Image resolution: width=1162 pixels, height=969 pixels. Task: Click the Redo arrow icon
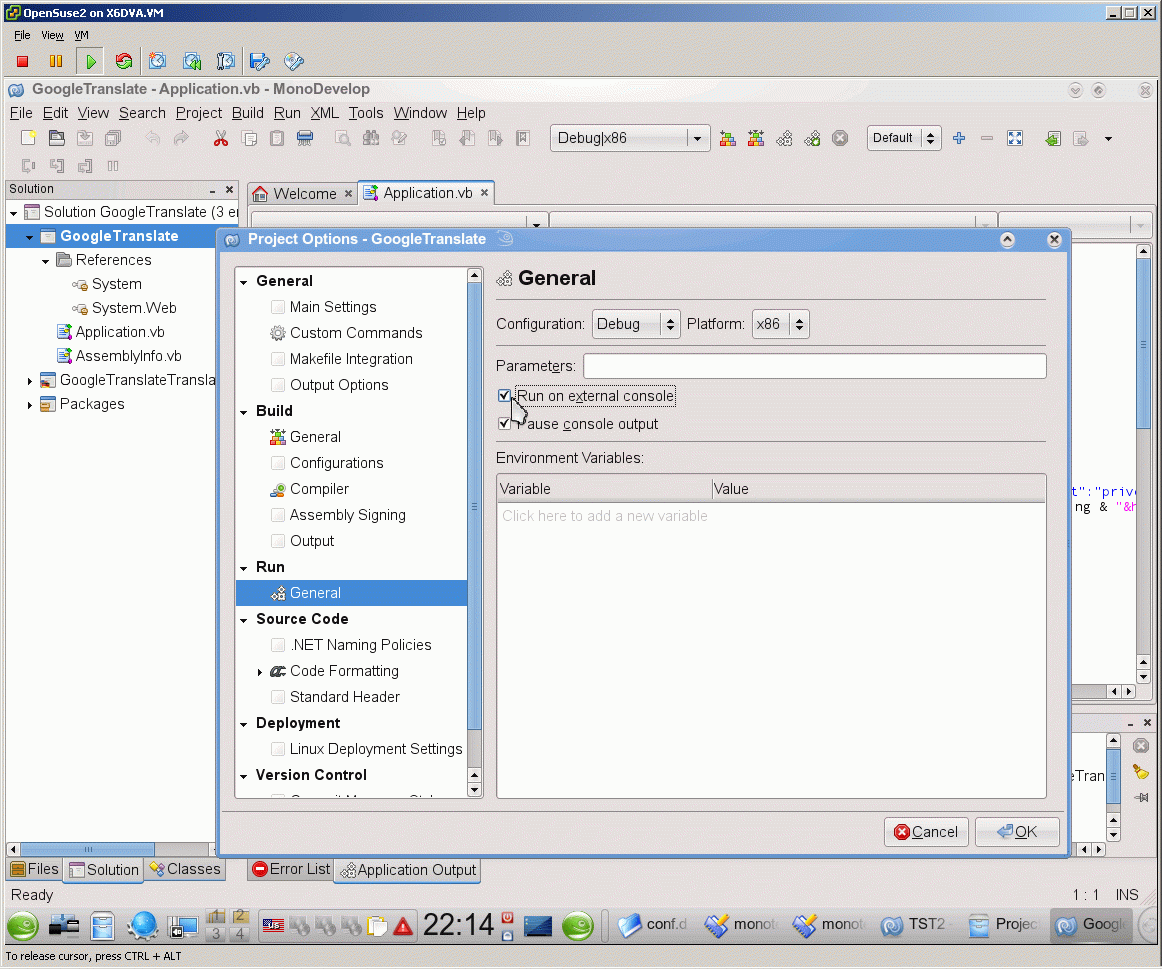coord(181,138)
